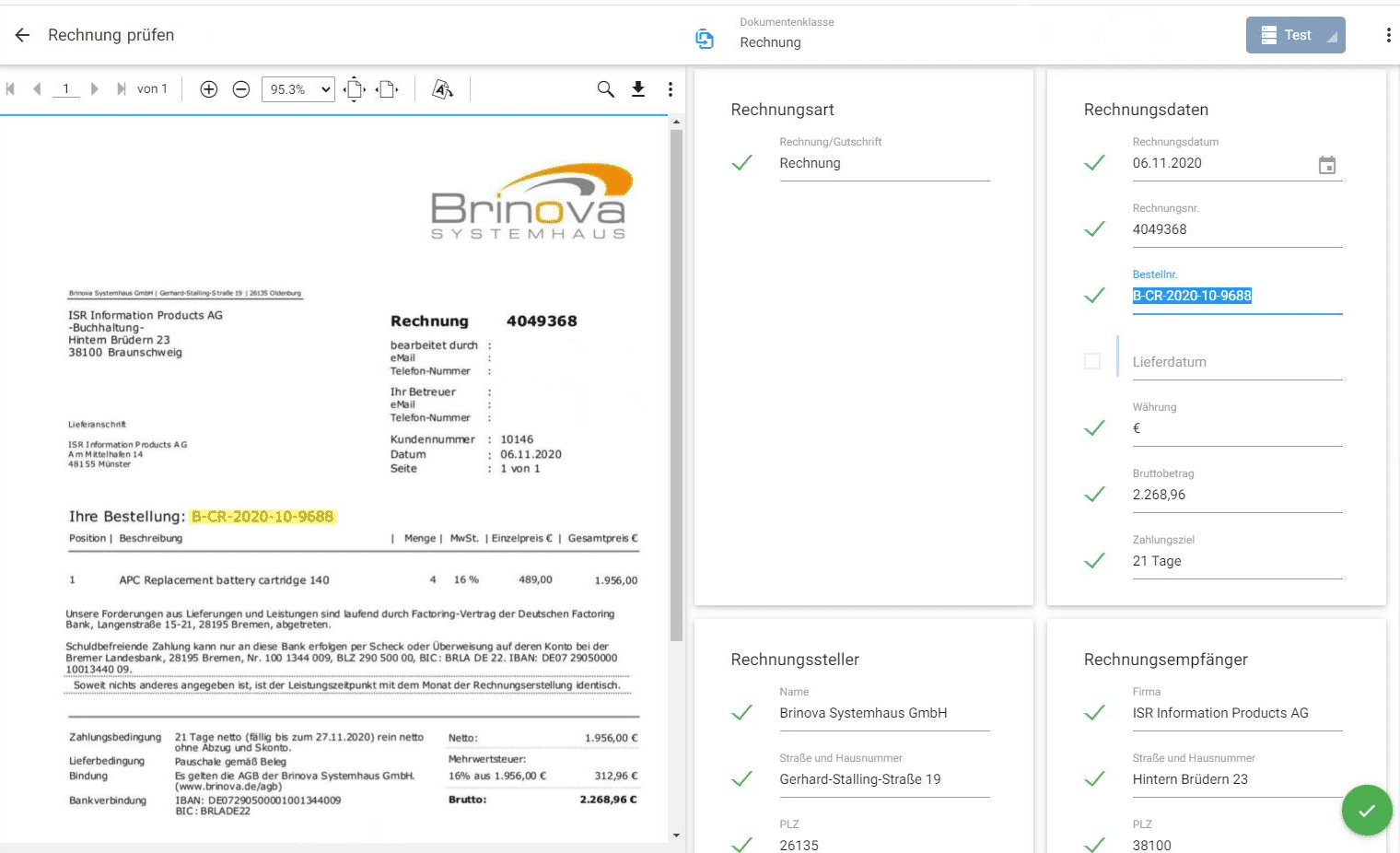Click the page number input field
The height and width of the screenshot is (853, 1400).
coord(65,88)
